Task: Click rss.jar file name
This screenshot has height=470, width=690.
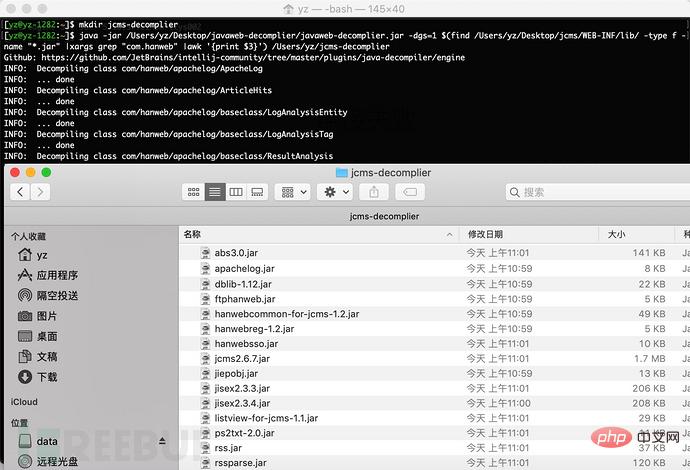Action: point(228,448)
